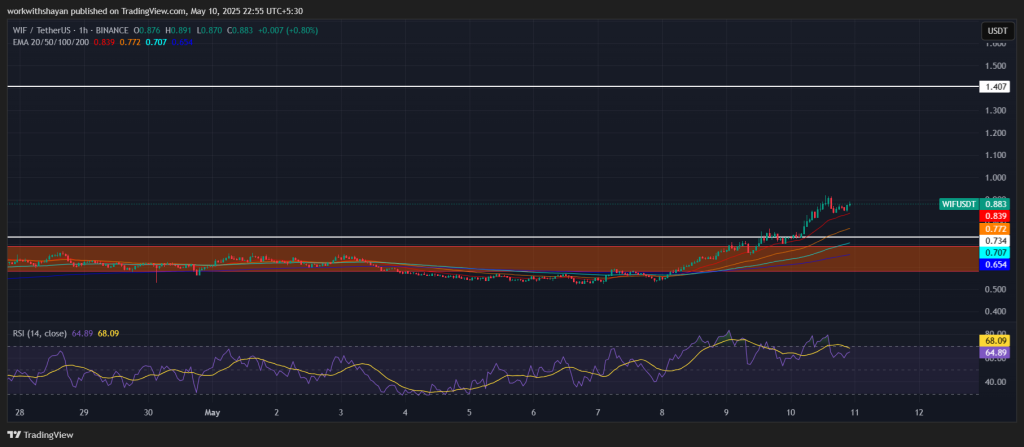Click the purple 64.89 RSI value tag
This screenshot has width=1024, height=447.
tap(996, 353)
